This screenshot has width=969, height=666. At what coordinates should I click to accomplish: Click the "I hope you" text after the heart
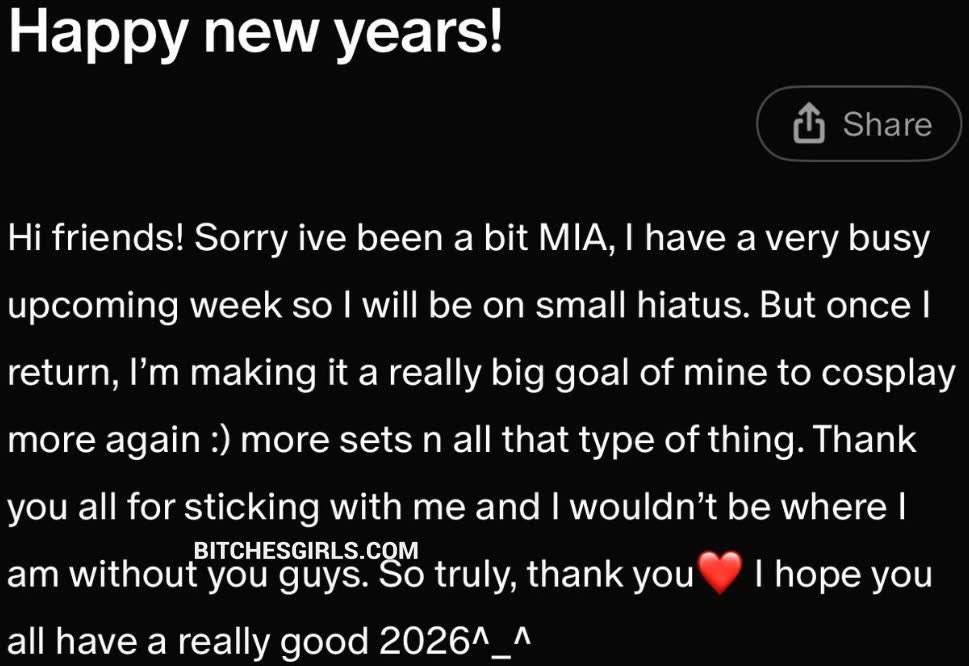tap(844, 575)
